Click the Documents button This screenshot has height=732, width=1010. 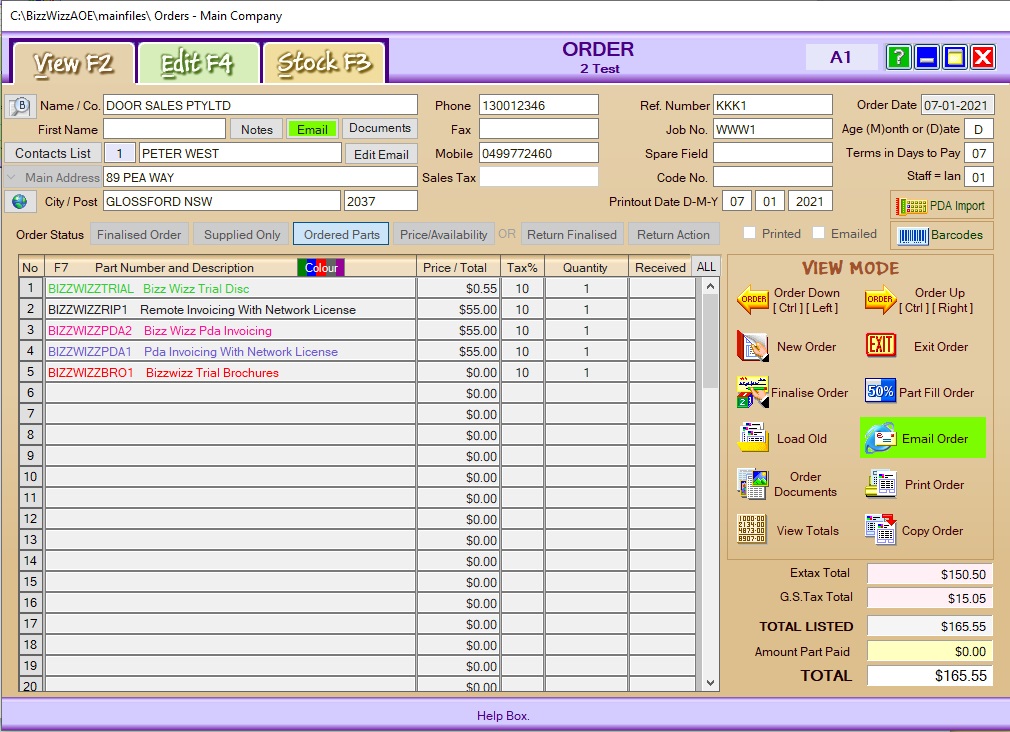click(x=379, y=128)
